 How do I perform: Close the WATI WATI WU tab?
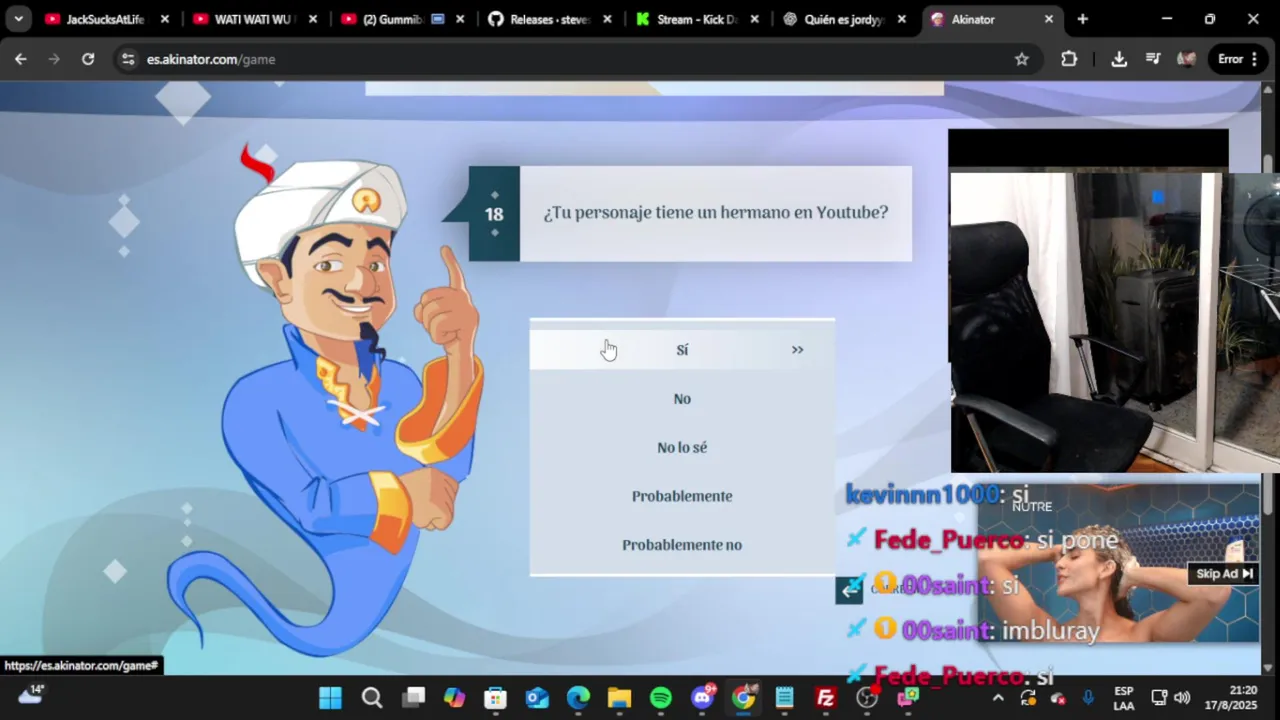(x=313, y=19)
